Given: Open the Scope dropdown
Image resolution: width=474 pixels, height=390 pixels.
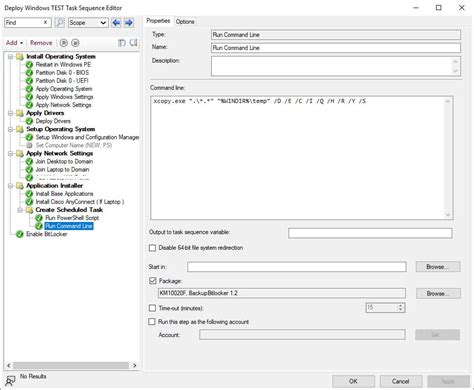Looking at the screenshot, I should (88, 23).
